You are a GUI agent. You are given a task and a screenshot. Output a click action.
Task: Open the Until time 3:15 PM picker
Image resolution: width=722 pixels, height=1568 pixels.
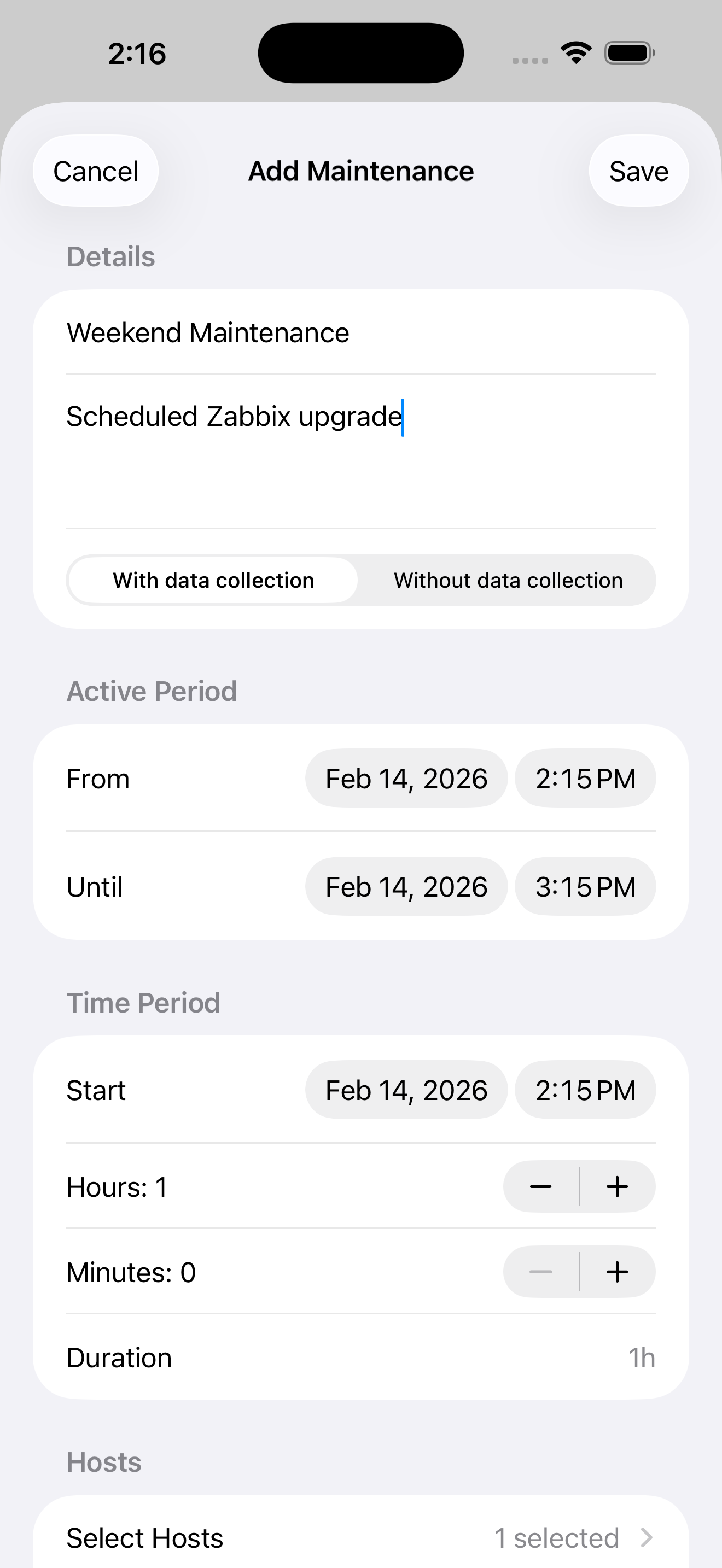click(585, 887)
